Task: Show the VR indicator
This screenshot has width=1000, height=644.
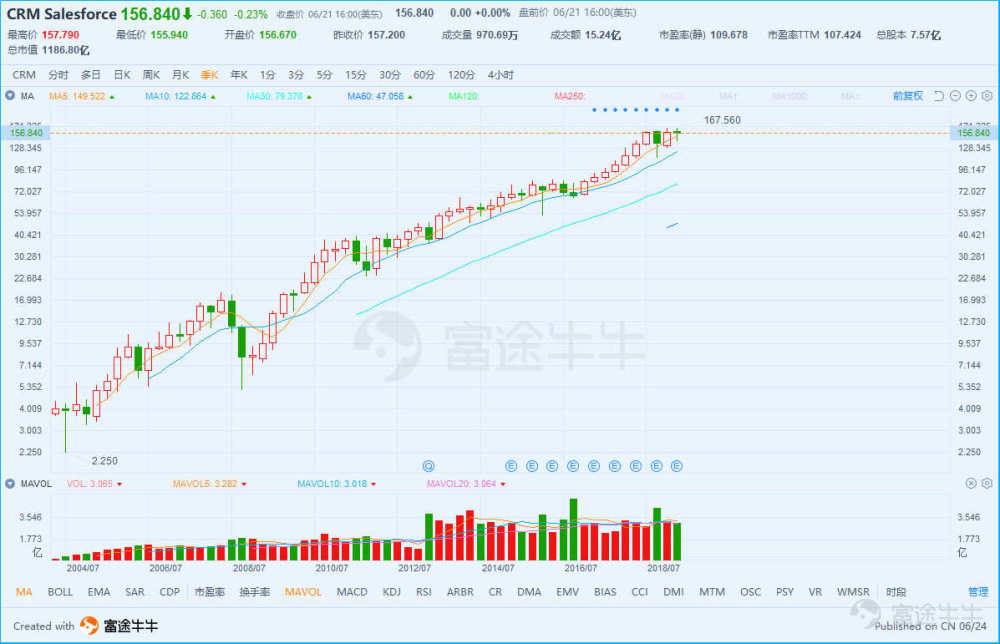Action: click(815, 592)
